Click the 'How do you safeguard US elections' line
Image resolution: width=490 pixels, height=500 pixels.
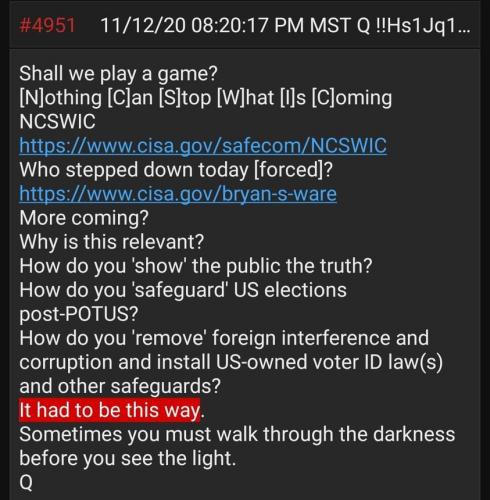pos(183,290)
